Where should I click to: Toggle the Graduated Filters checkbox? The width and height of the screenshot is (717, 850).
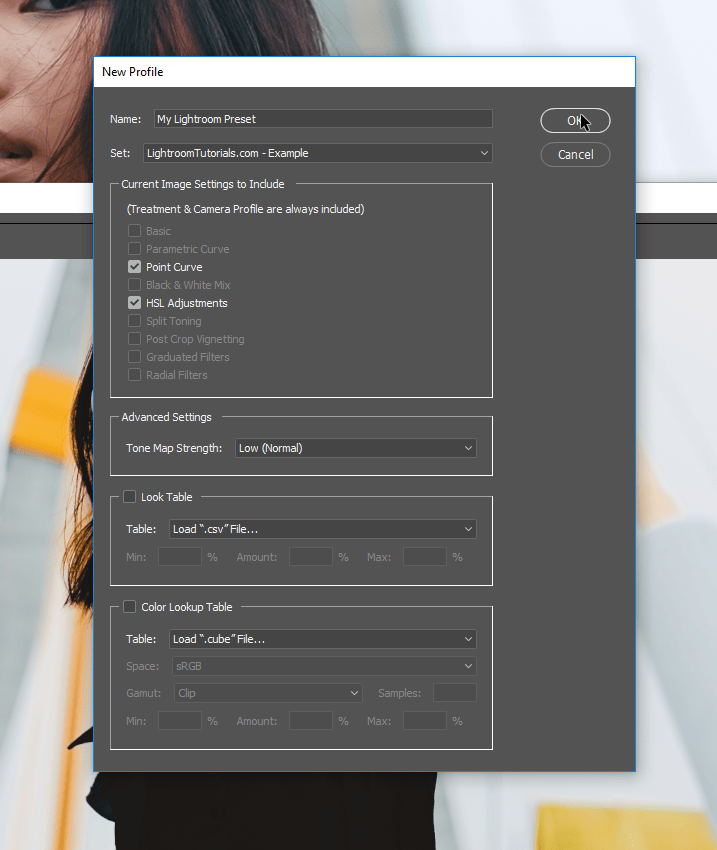pyautogui.click(x=134, y=357)
